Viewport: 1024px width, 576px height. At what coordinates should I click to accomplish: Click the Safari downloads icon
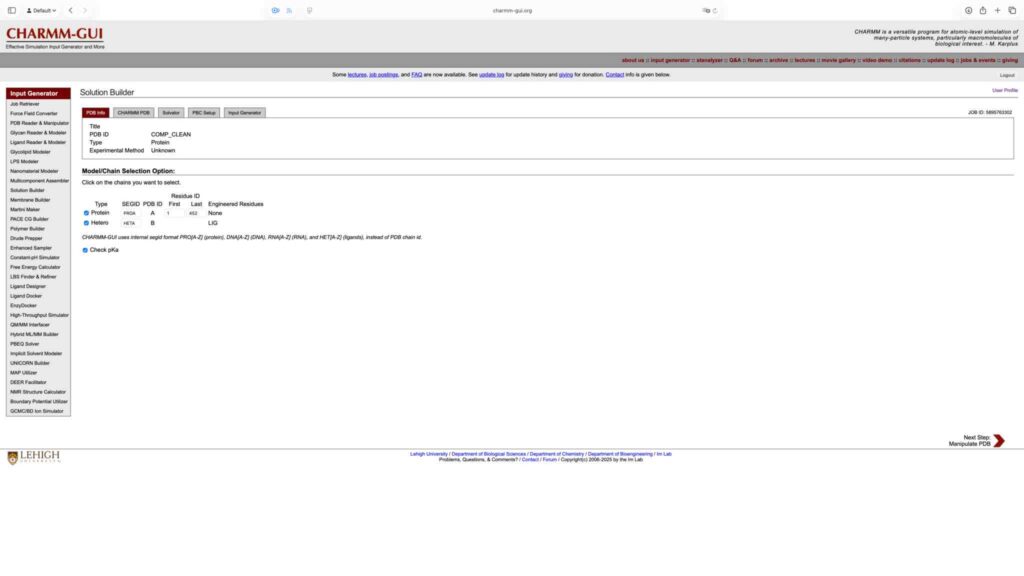pyautogui.click(x=968, y=10)
